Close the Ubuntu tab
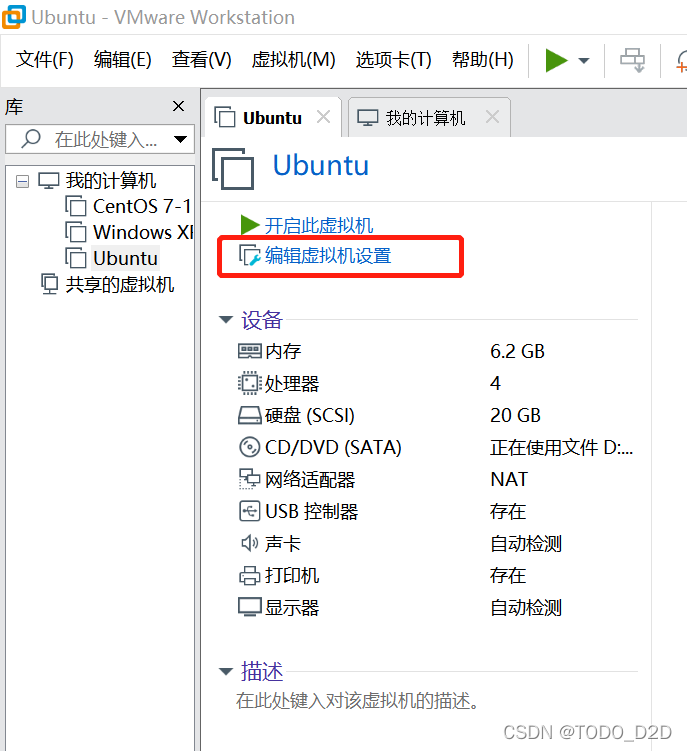The image size is (687, 751). tap(324, 117)
